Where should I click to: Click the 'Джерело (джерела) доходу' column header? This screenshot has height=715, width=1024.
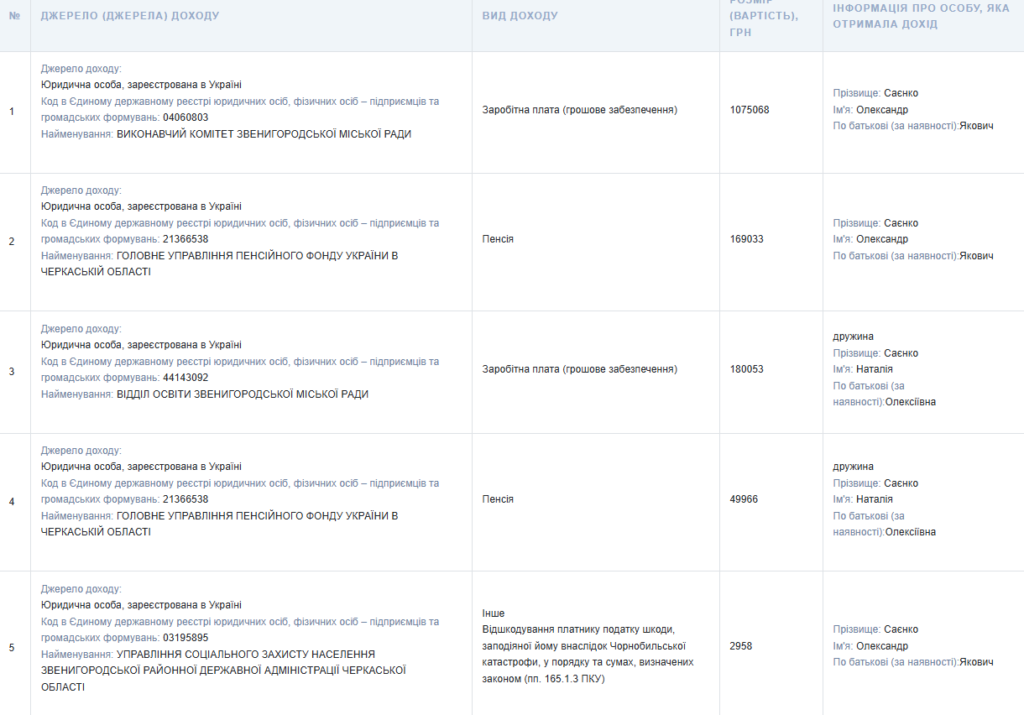130,17
